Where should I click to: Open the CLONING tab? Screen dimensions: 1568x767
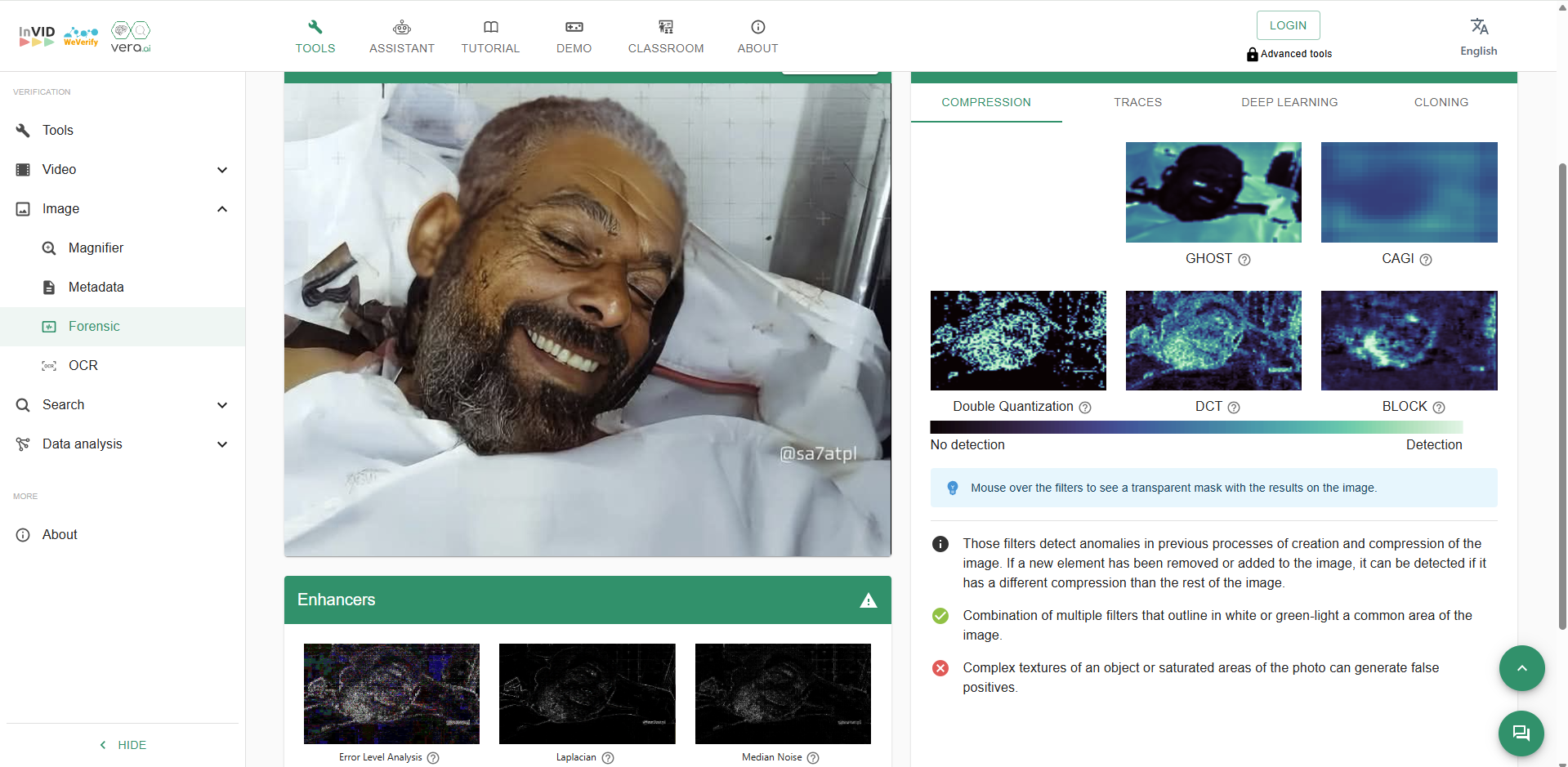[x=1441, y=102]
